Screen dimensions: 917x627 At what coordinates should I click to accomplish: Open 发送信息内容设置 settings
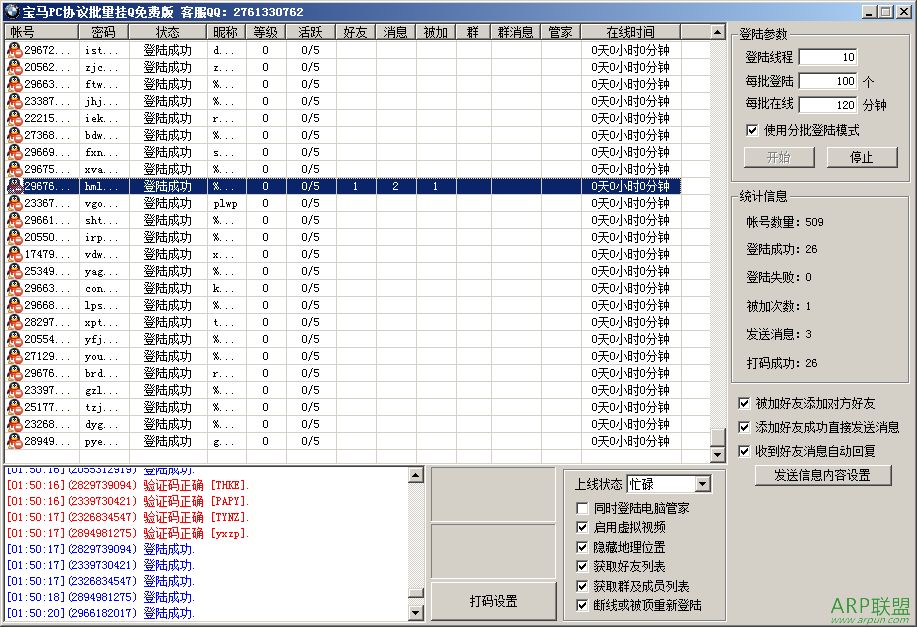click(823, 475)
